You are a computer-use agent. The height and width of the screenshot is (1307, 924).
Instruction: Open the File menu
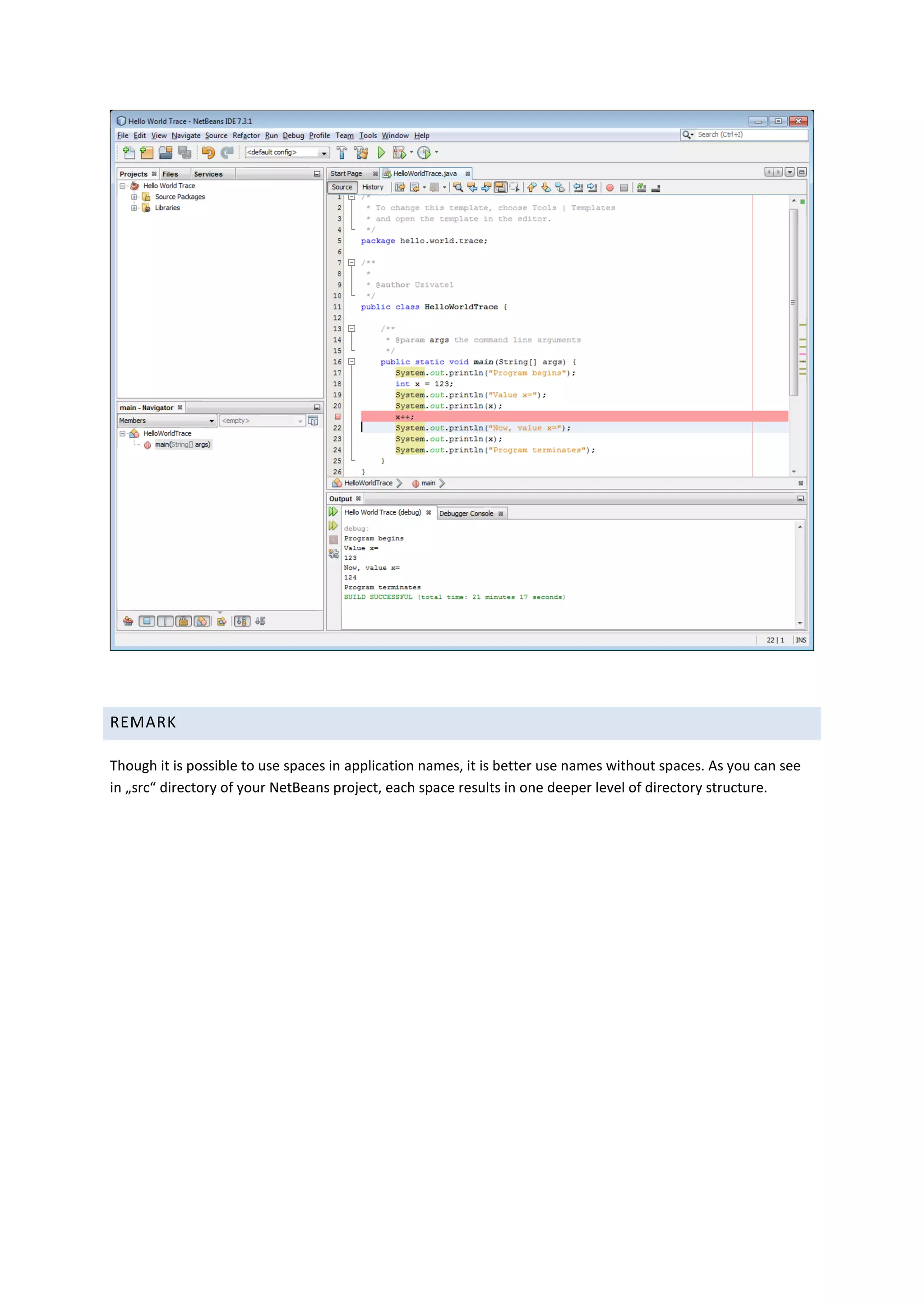[x=122, y=135]
